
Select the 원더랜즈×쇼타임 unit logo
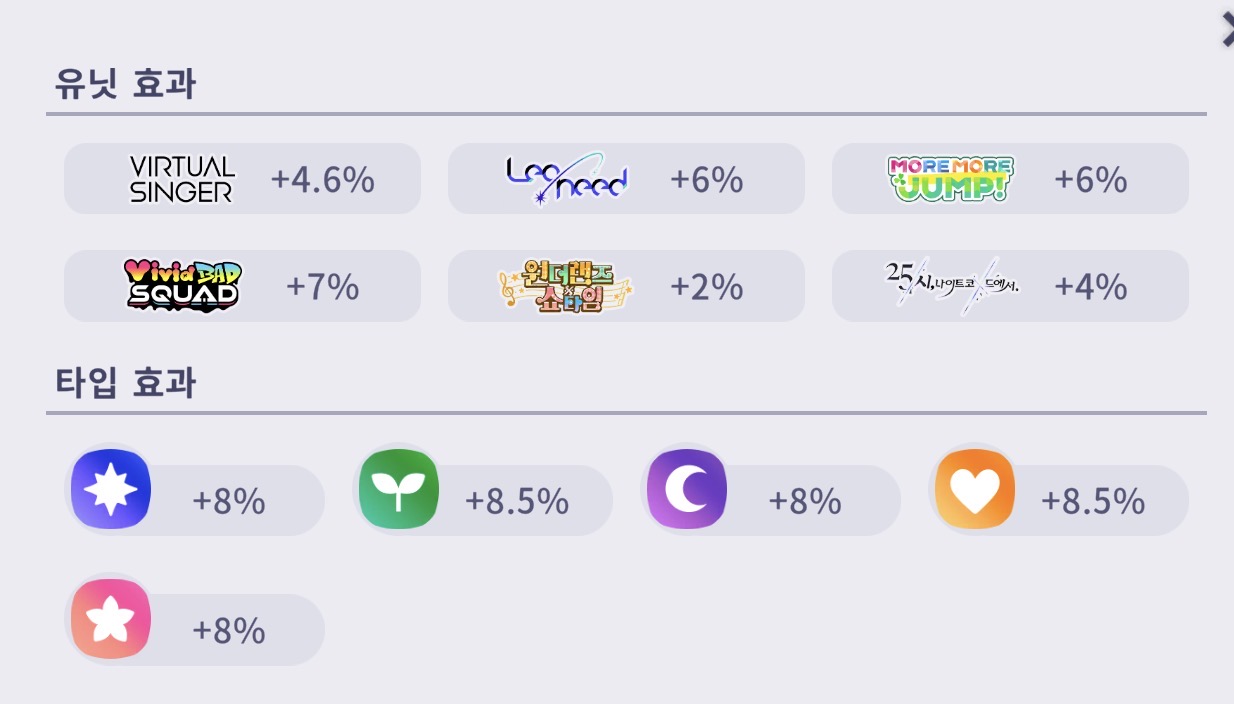point(566,287)
